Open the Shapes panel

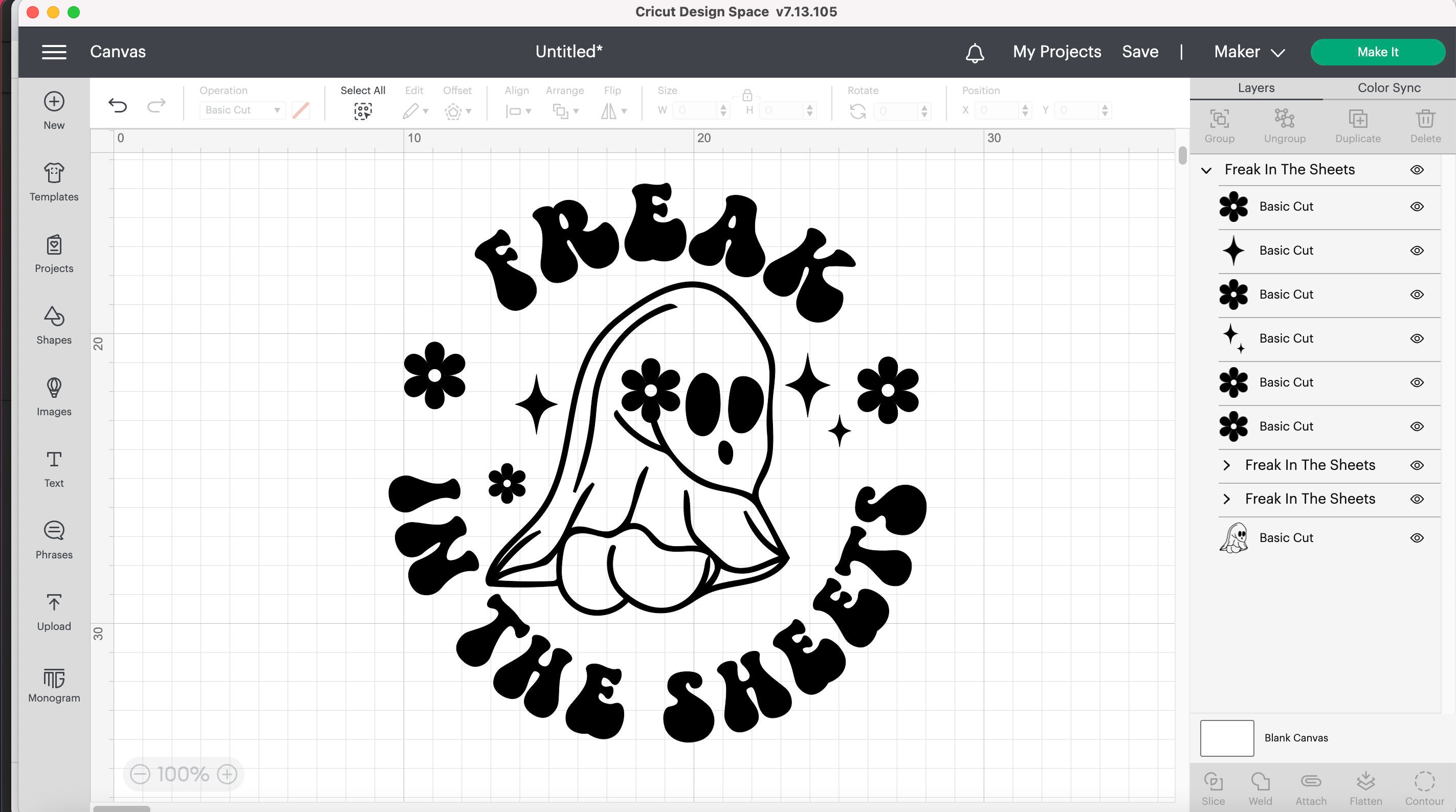click(54, 326)
